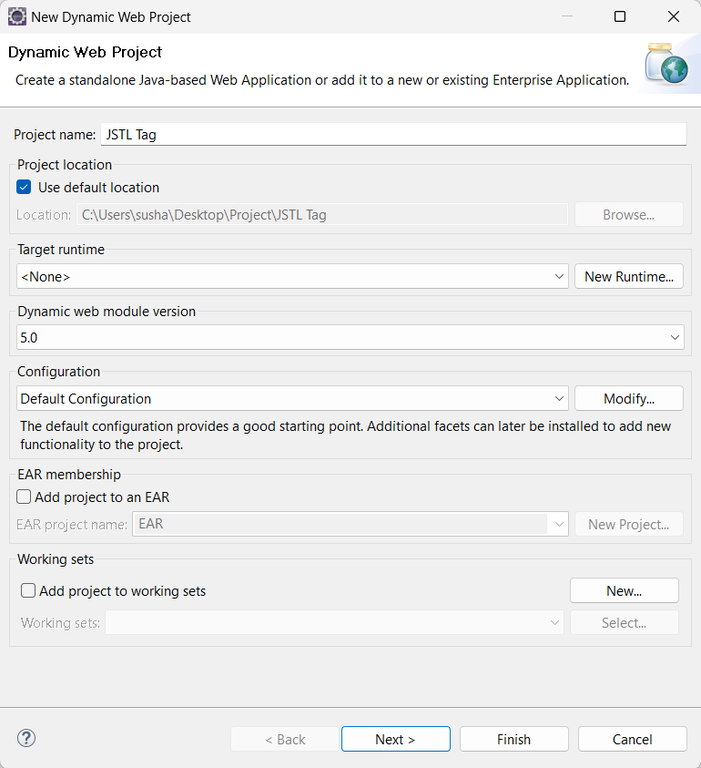Minimize the dialog window
Image resolution: width=701 pixels, height=768 pixels.
tap(567, 17)
